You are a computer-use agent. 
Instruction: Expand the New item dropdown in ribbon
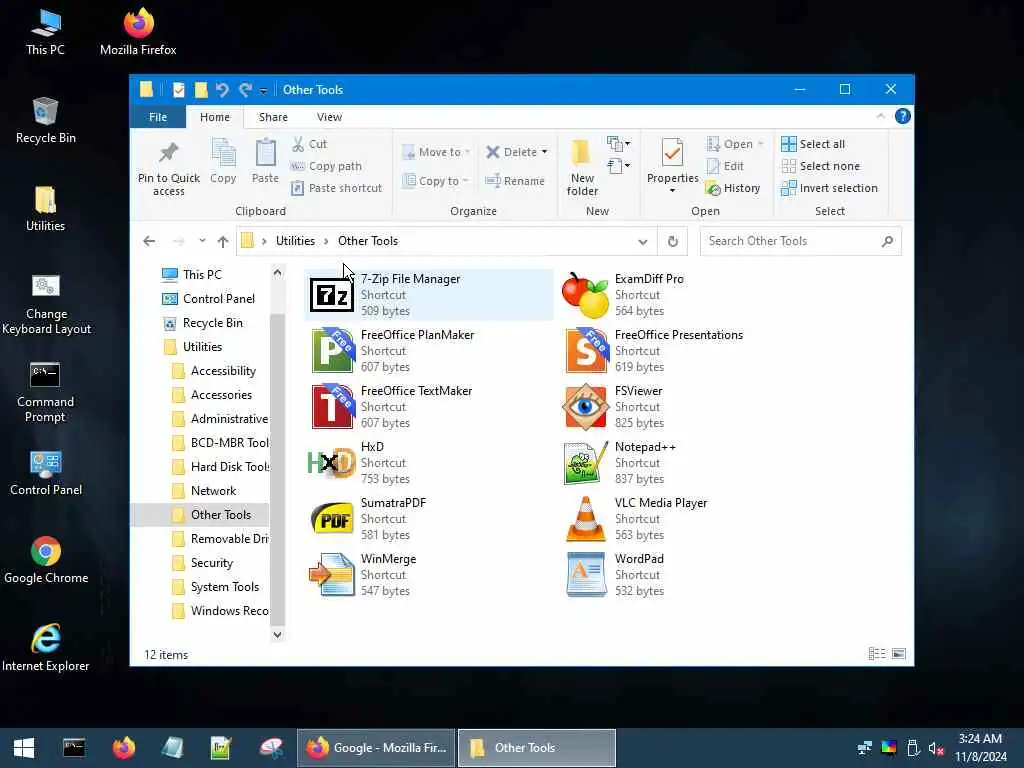coord(618,143)
